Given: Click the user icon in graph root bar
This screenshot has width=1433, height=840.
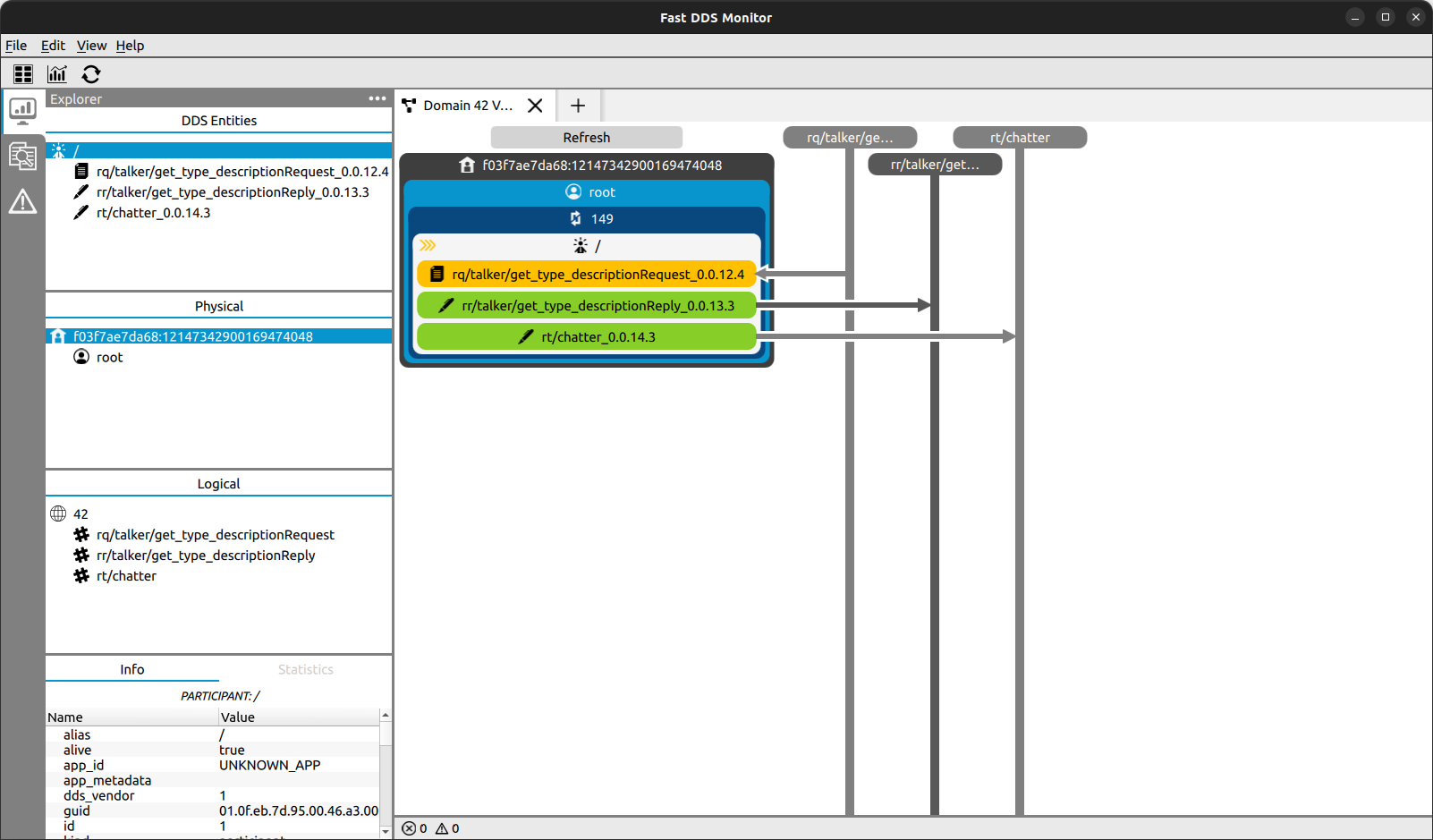Looking at the screenshot, I should pyautogui.click(x=573, y=191).
